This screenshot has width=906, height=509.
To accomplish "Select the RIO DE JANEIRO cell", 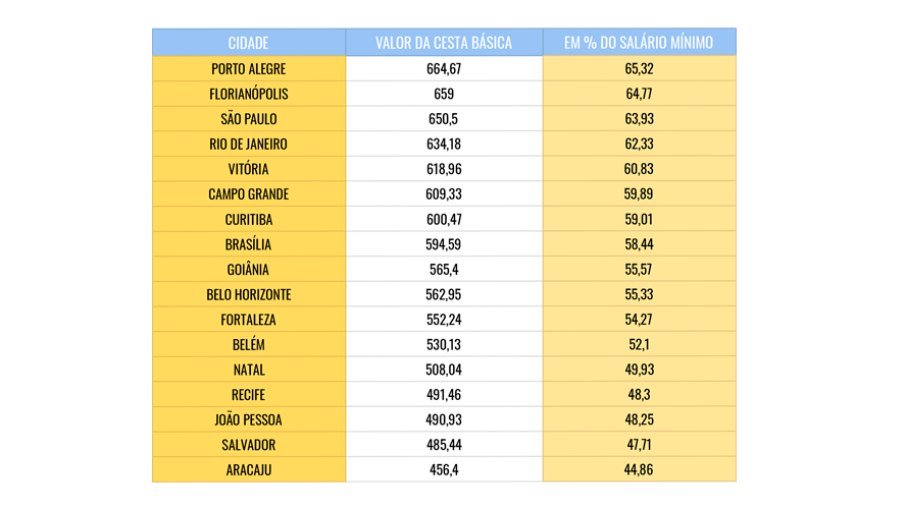I will [x=248, y=144].
